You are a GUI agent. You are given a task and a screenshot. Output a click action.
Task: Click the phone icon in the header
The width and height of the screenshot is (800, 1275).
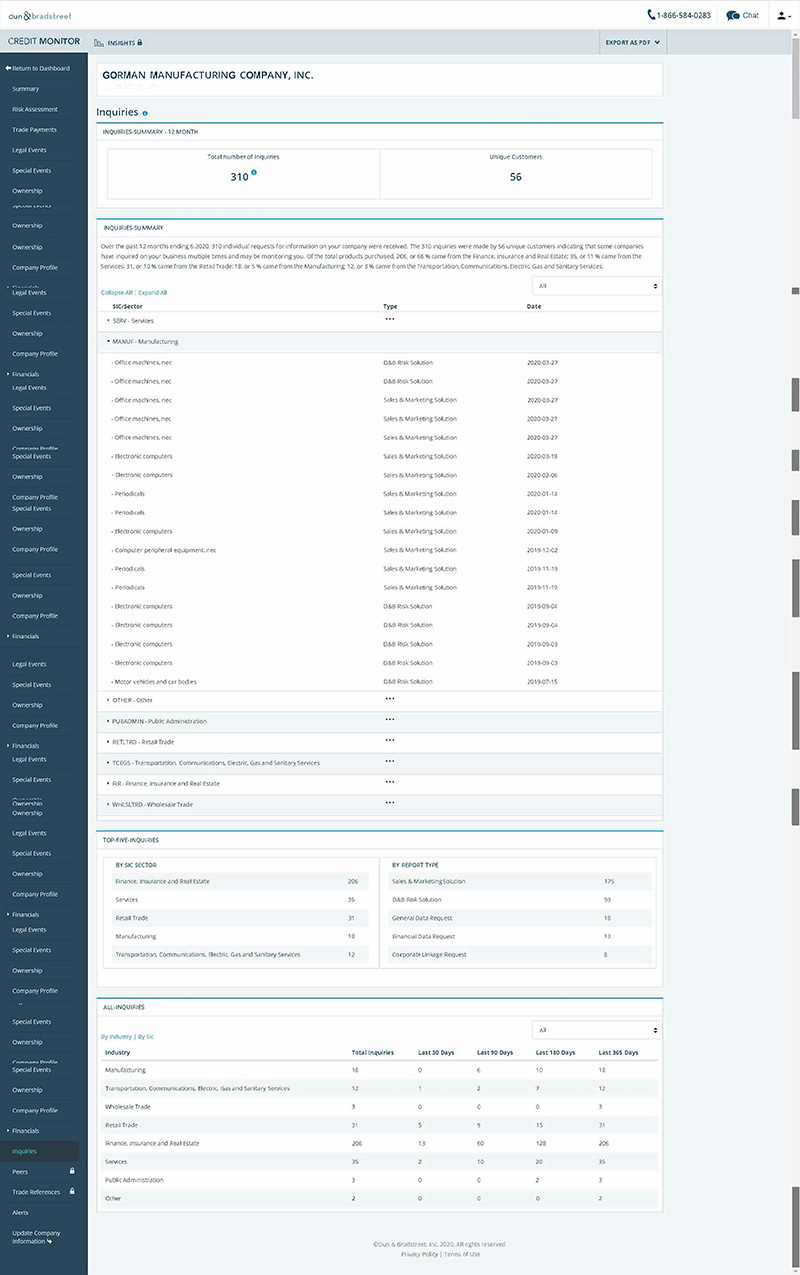[x=651, y=15]
